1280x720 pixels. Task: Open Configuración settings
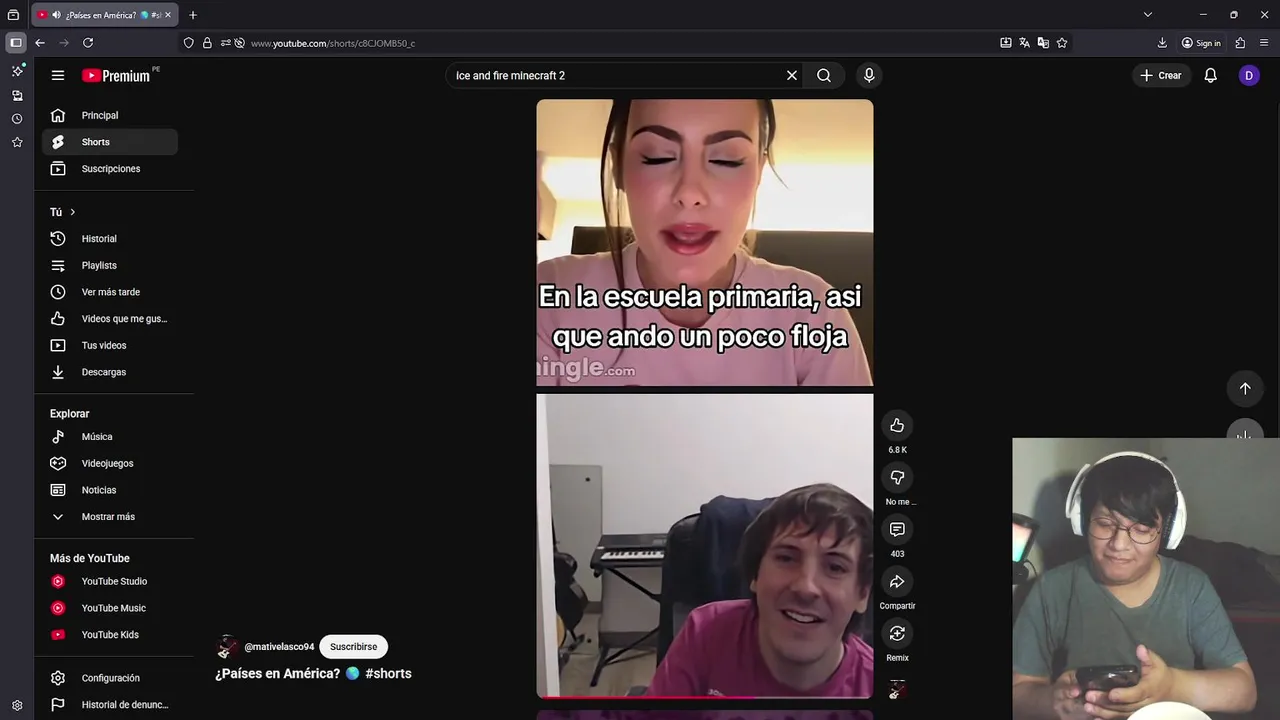point(110,678)
